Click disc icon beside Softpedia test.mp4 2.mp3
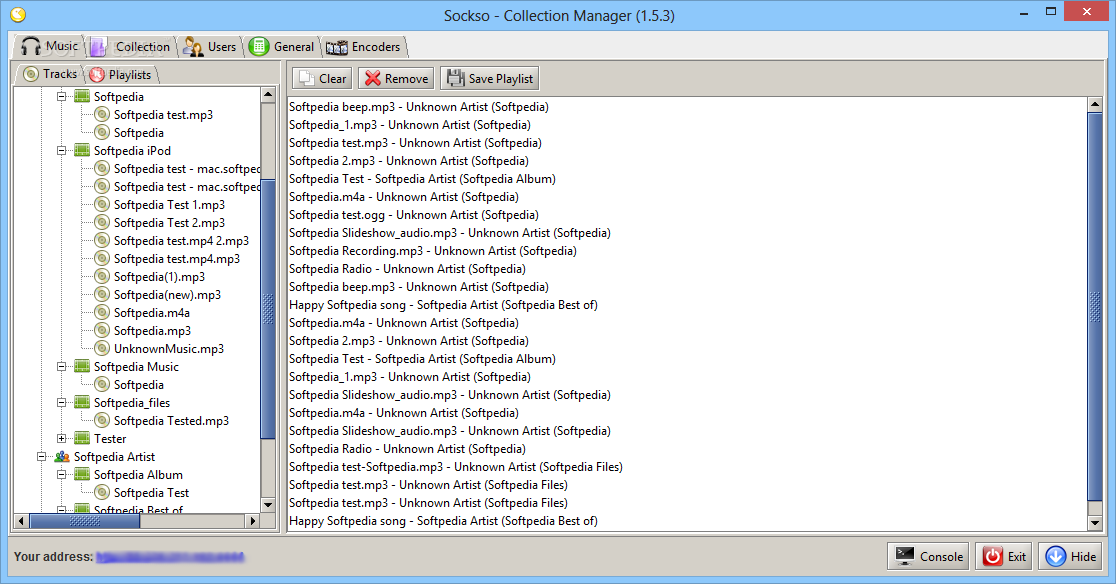This screenshot has height=584, width=1116. point(102,240)
